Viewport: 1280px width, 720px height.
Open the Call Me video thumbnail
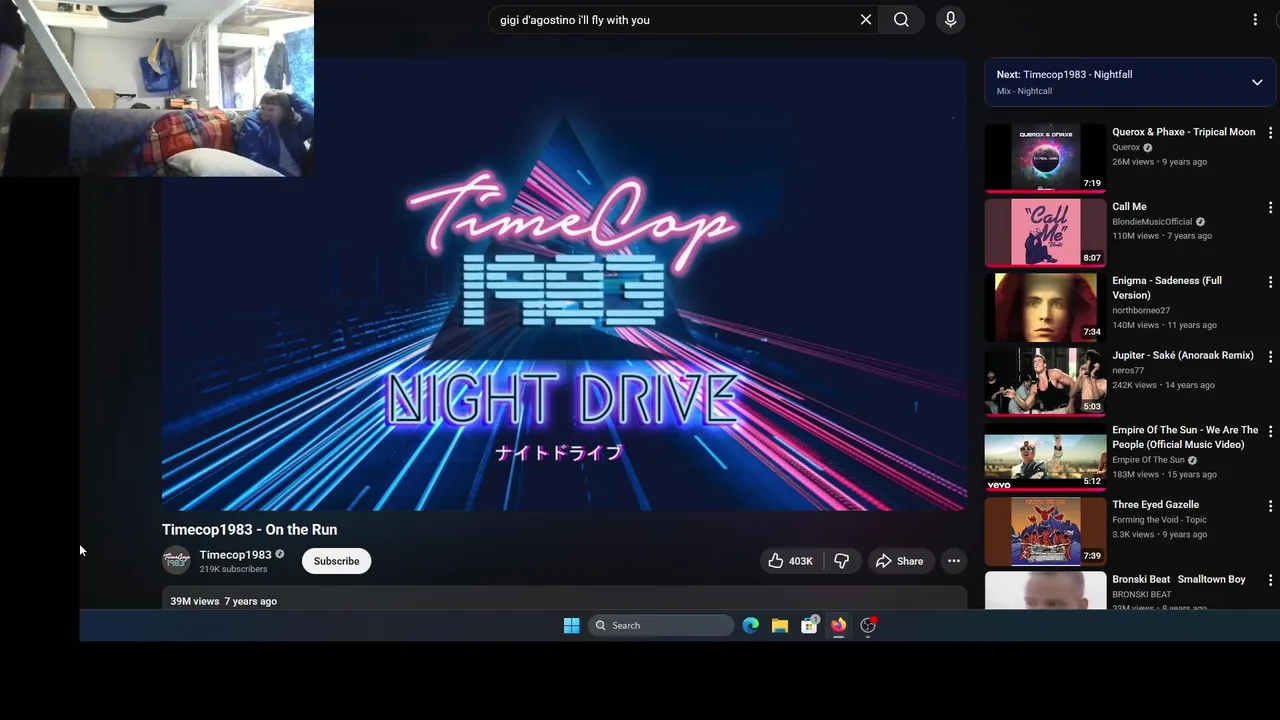point(1045,232)
